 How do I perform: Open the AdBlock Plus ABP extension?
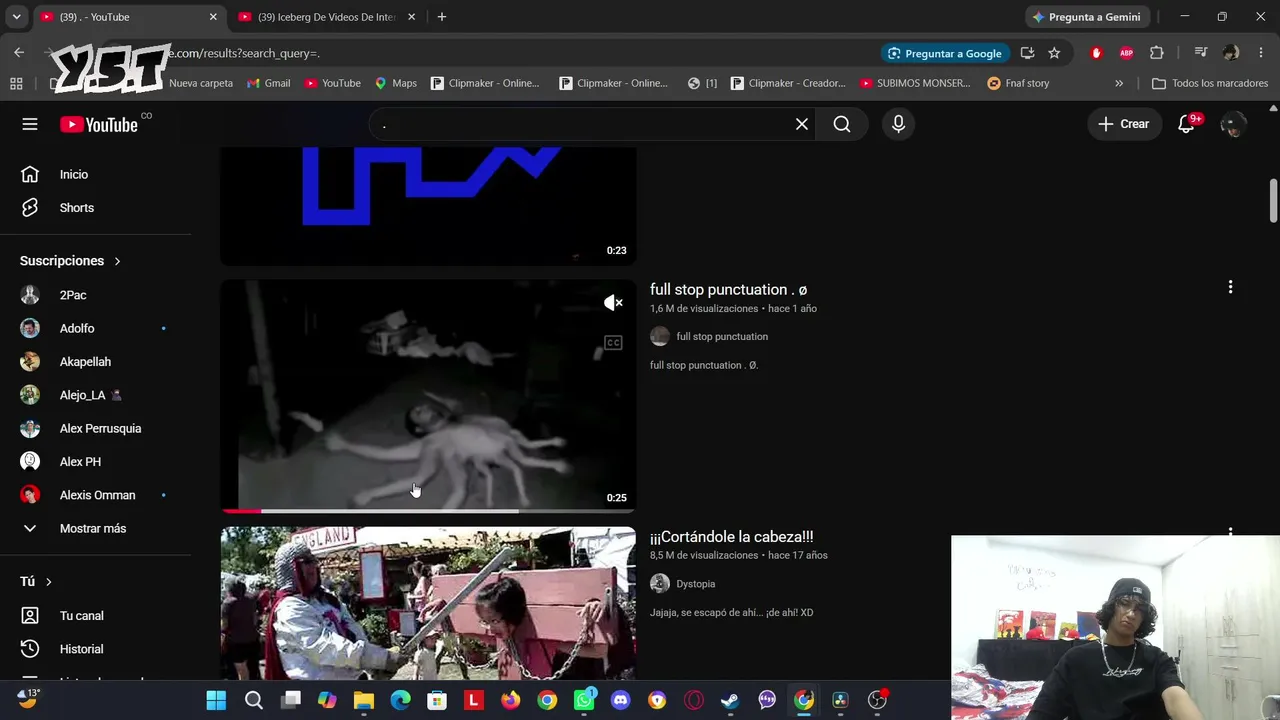[1127, 53]
